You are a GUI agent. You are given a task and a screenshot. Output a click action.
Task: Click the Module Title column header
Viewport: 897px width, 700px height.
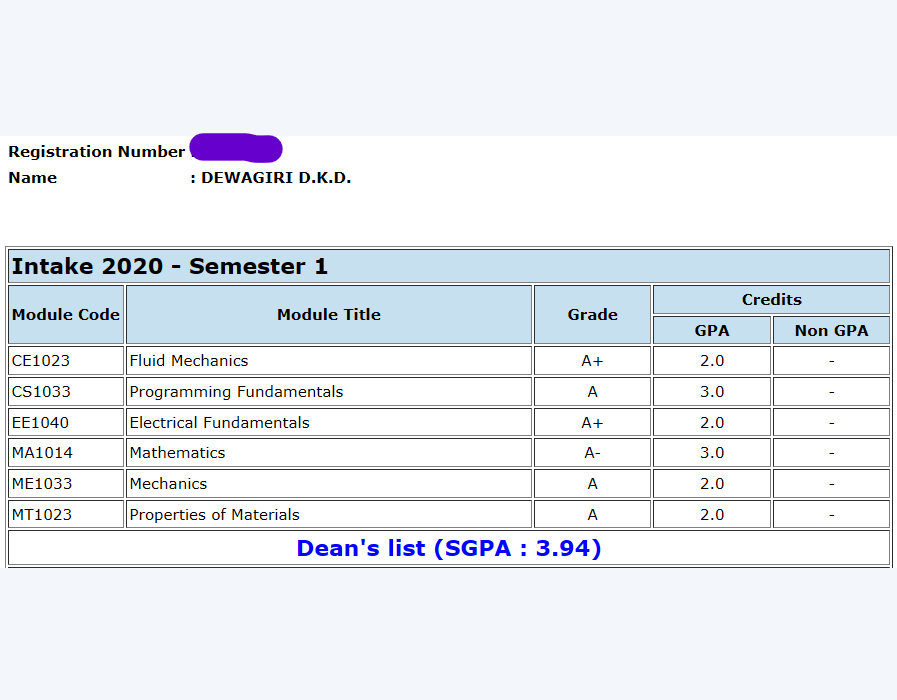click(329, 314)
